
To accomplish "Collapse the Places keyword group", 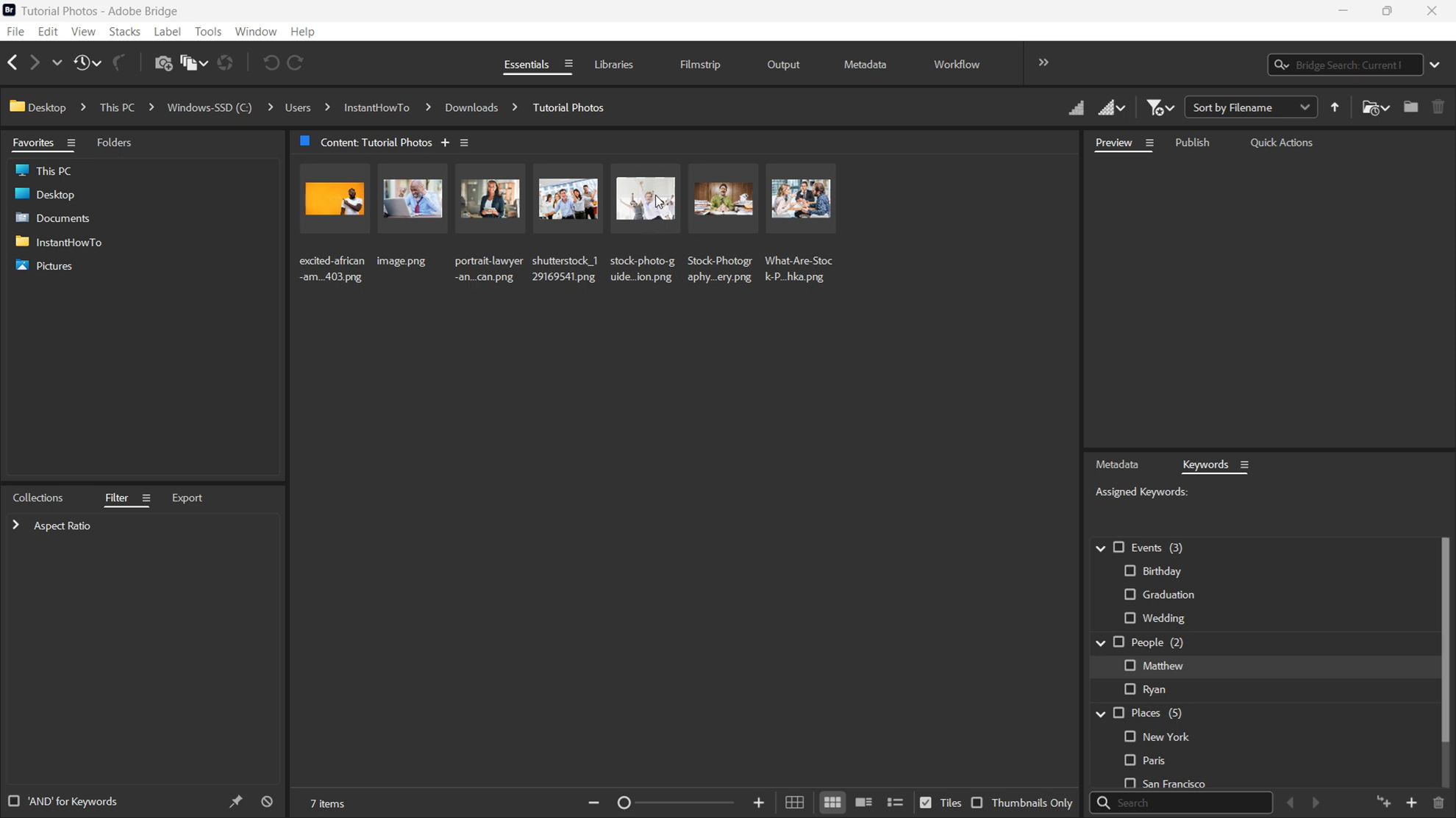I will click(x=1101, y=714).
